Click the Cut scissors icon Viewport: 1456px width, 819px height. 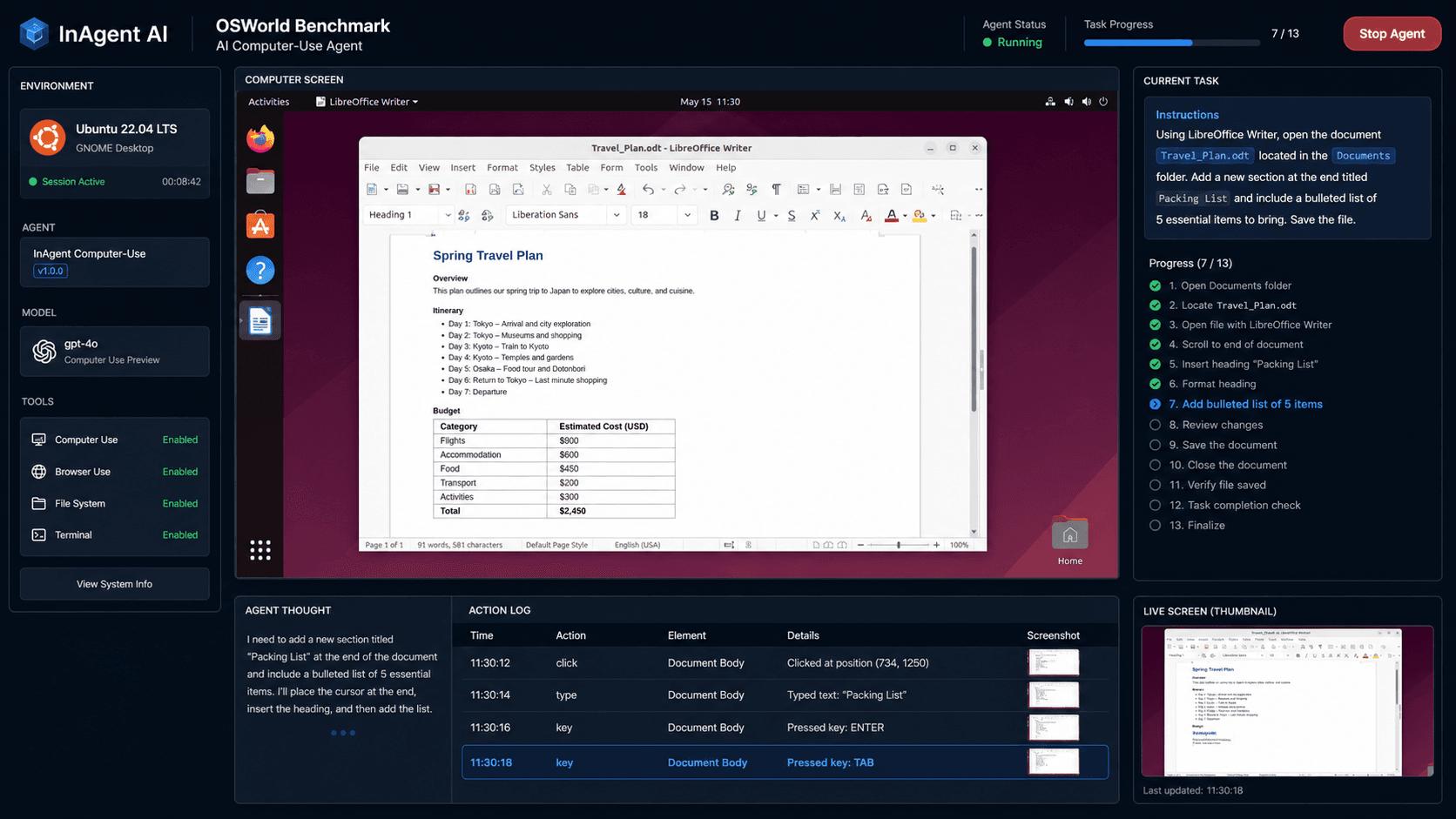point(547,189)
